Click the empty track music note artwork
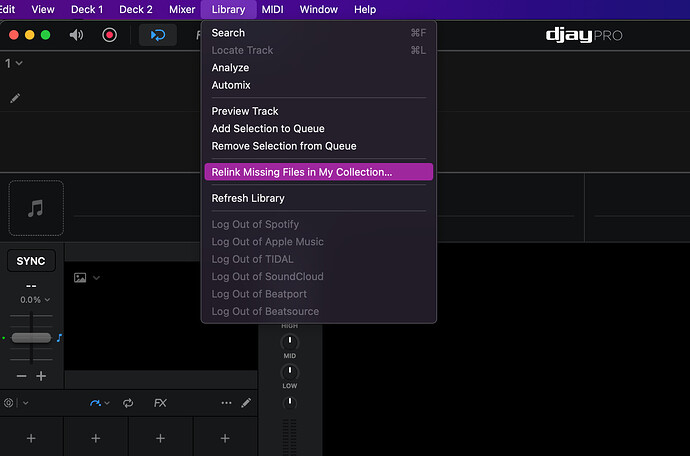The height and width of the screenshot is (456, 690). 36,208
